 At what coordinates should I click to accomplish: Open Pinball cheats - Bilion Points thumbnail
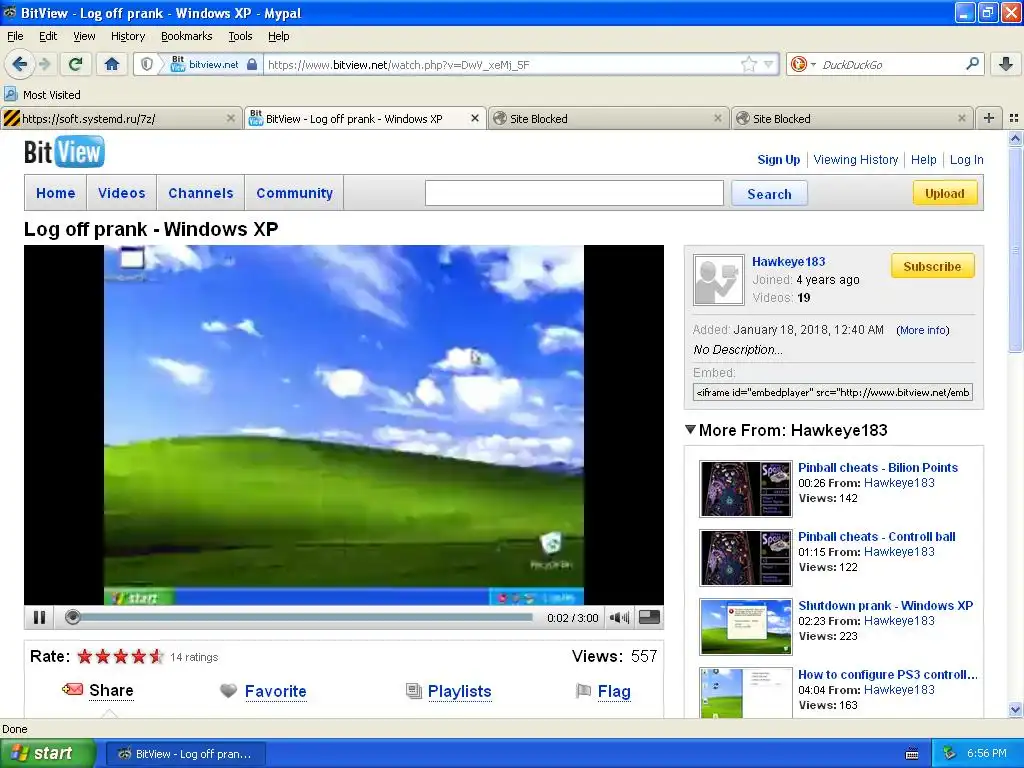click(x=746, y=488)
